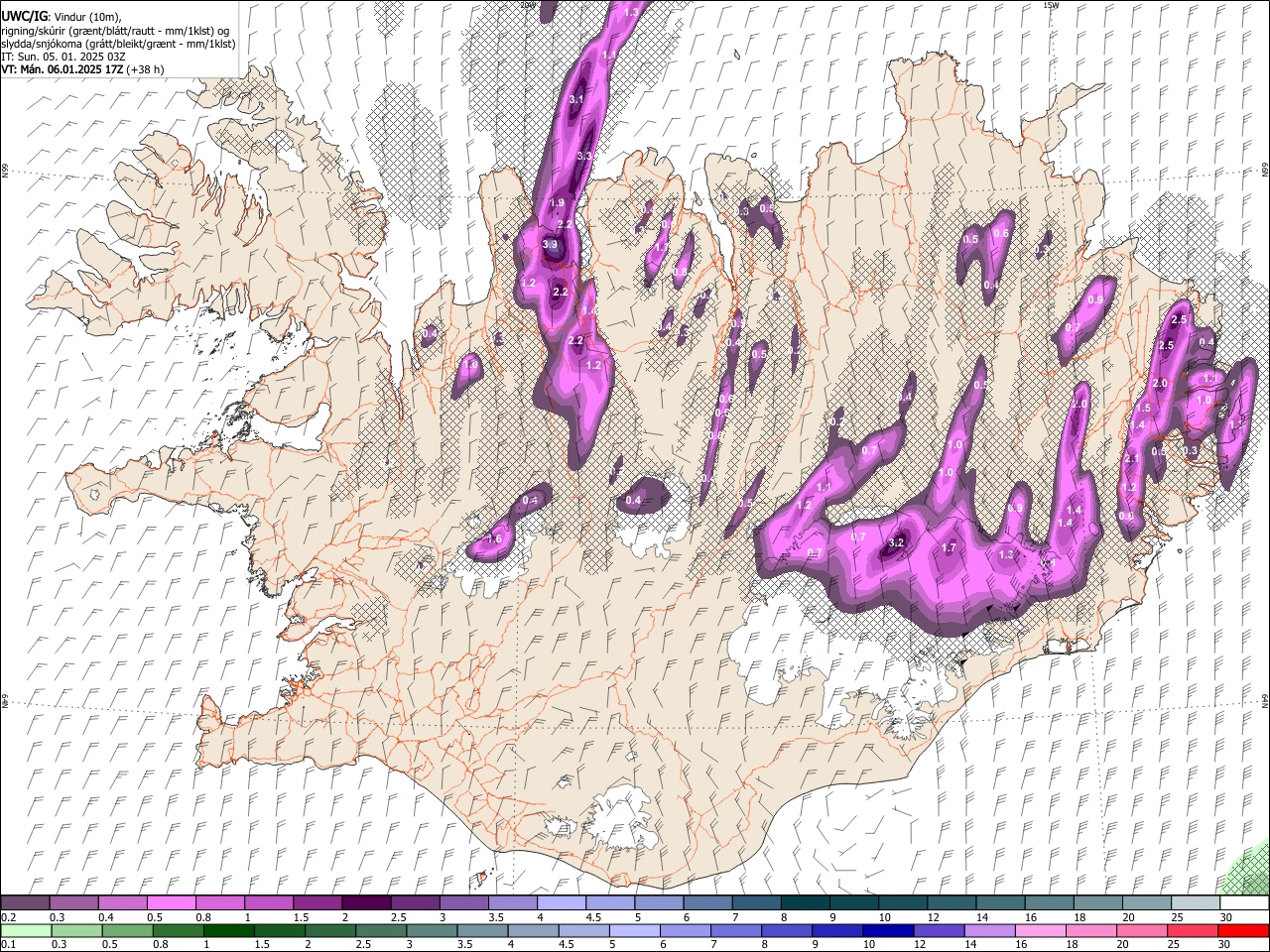Click the '3.1' snowfall value on map
Viewport: 1270px width, 952px height.
pos(577,100)
